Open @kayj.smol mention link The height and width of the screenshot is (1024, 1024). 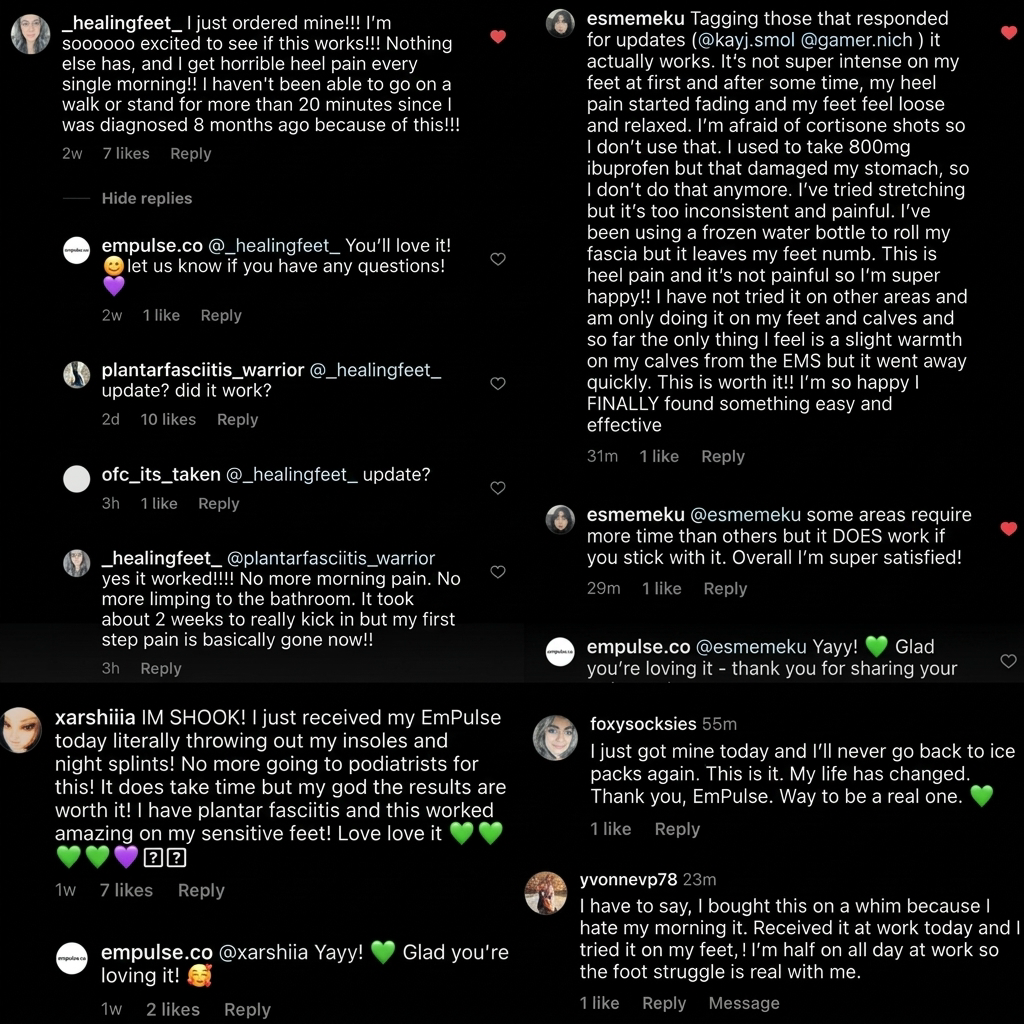[746, 40]
